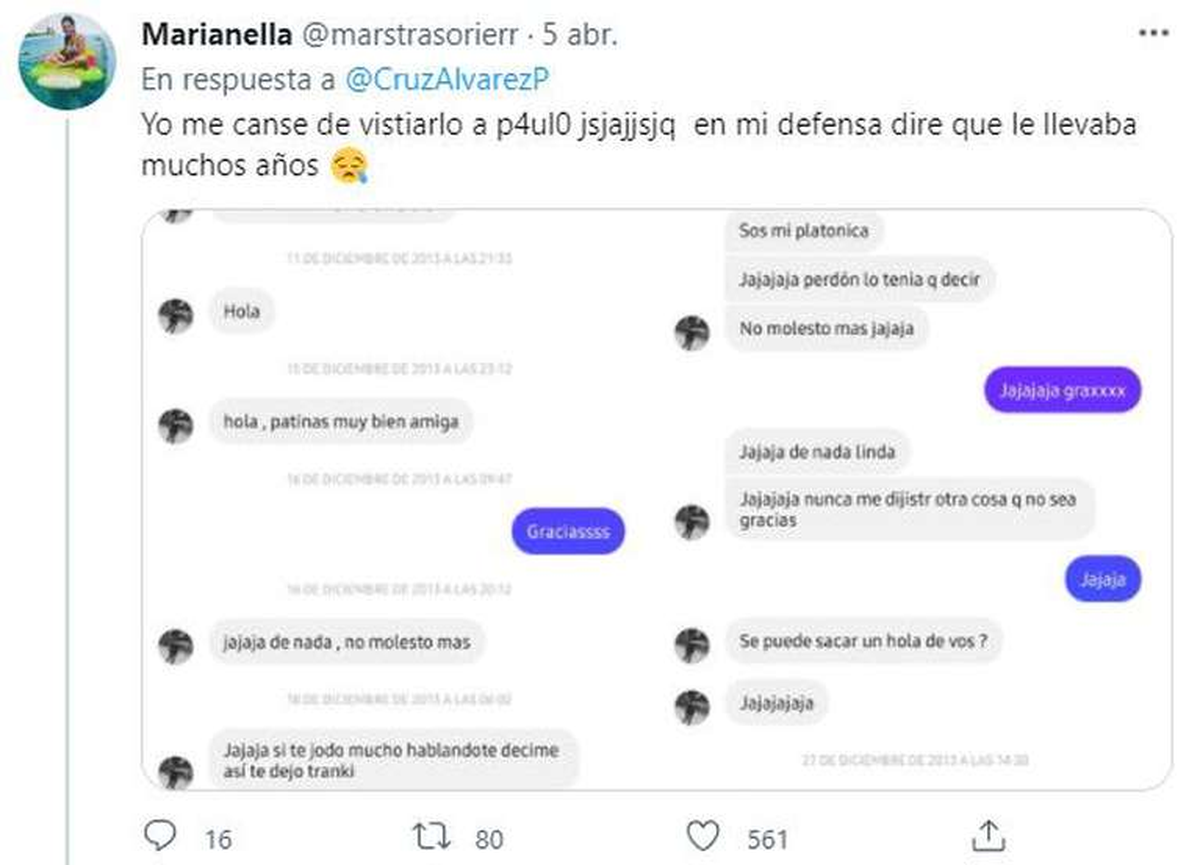Open Marianella's profile picture
The image size is (1200, 865).
click(x=68, y=61)
